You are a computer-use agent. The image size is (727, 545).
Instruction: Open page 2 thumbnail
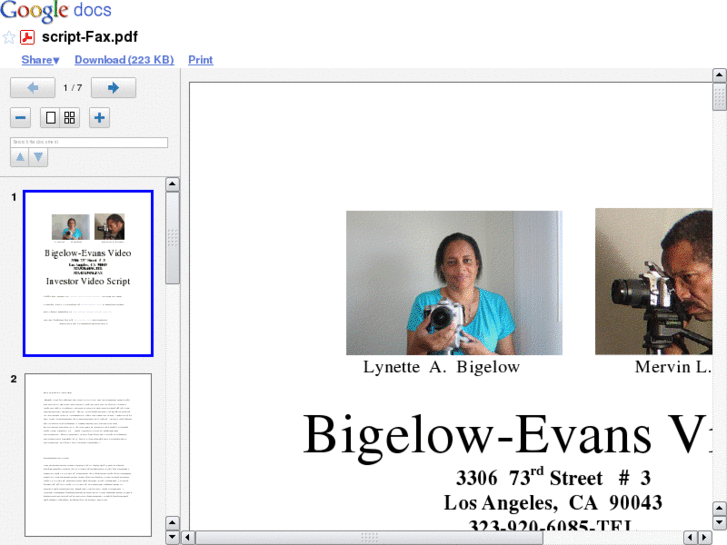88,455
